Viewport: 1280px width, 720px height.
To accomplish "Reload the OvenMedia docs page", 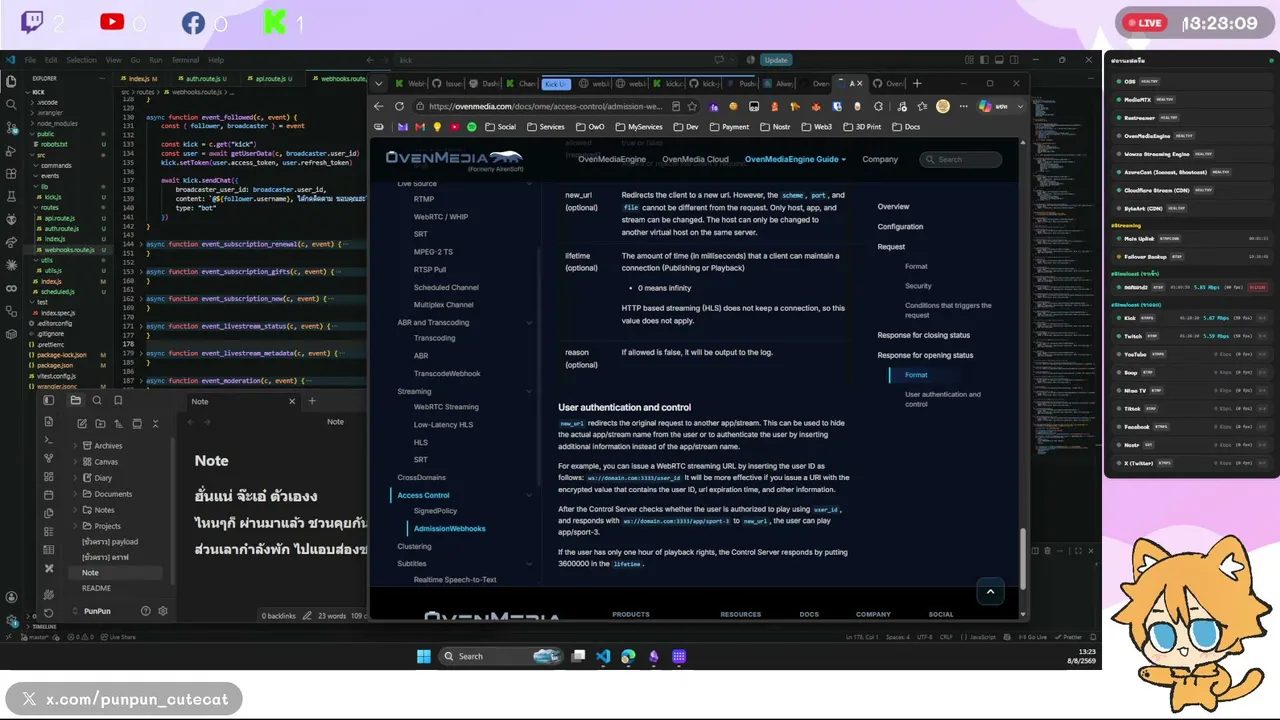I will (x=399, y=106).
